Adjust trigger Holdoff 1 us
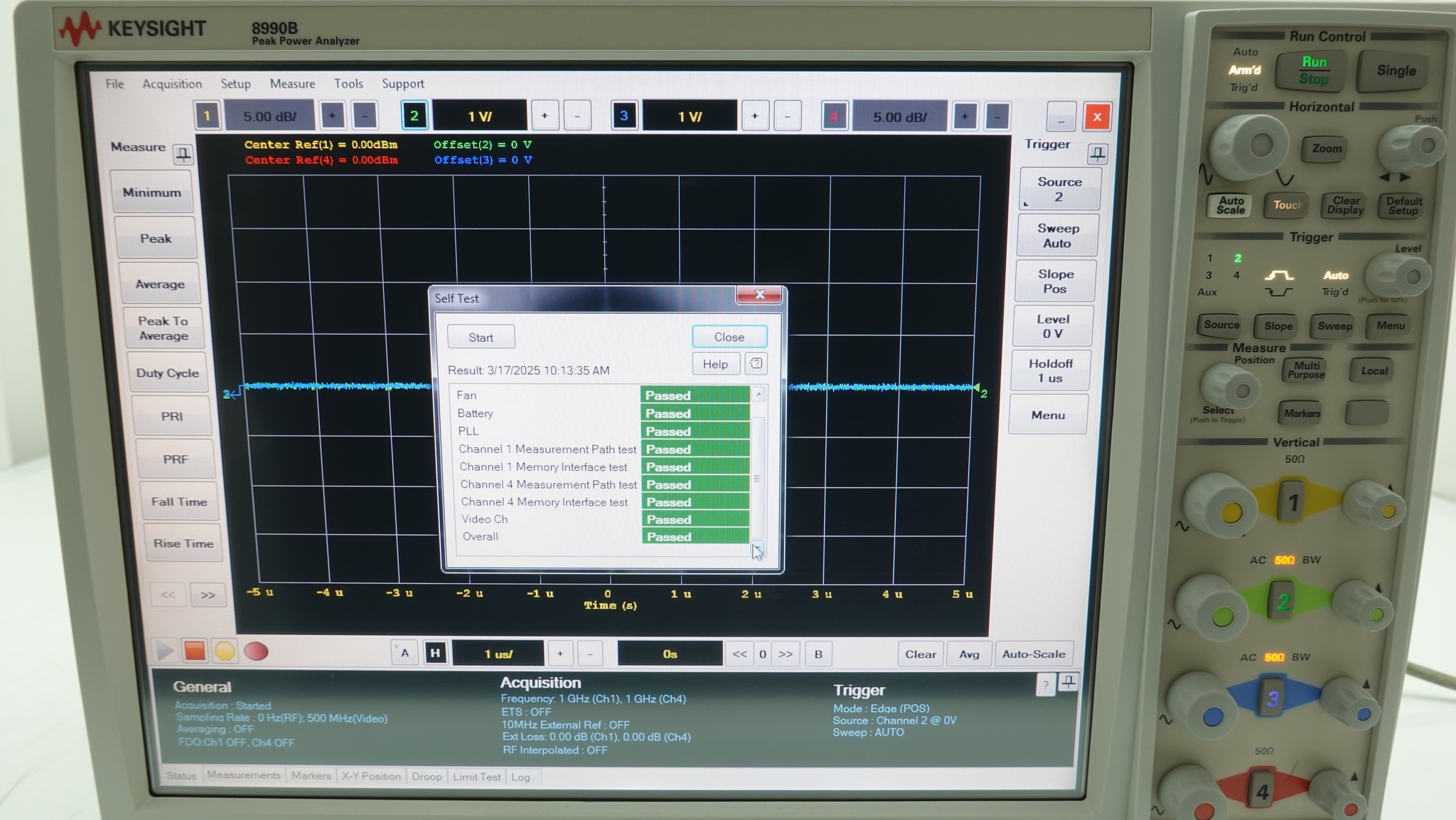The height and width of the screenshot is (820, 1456). tap(1050, 371)
